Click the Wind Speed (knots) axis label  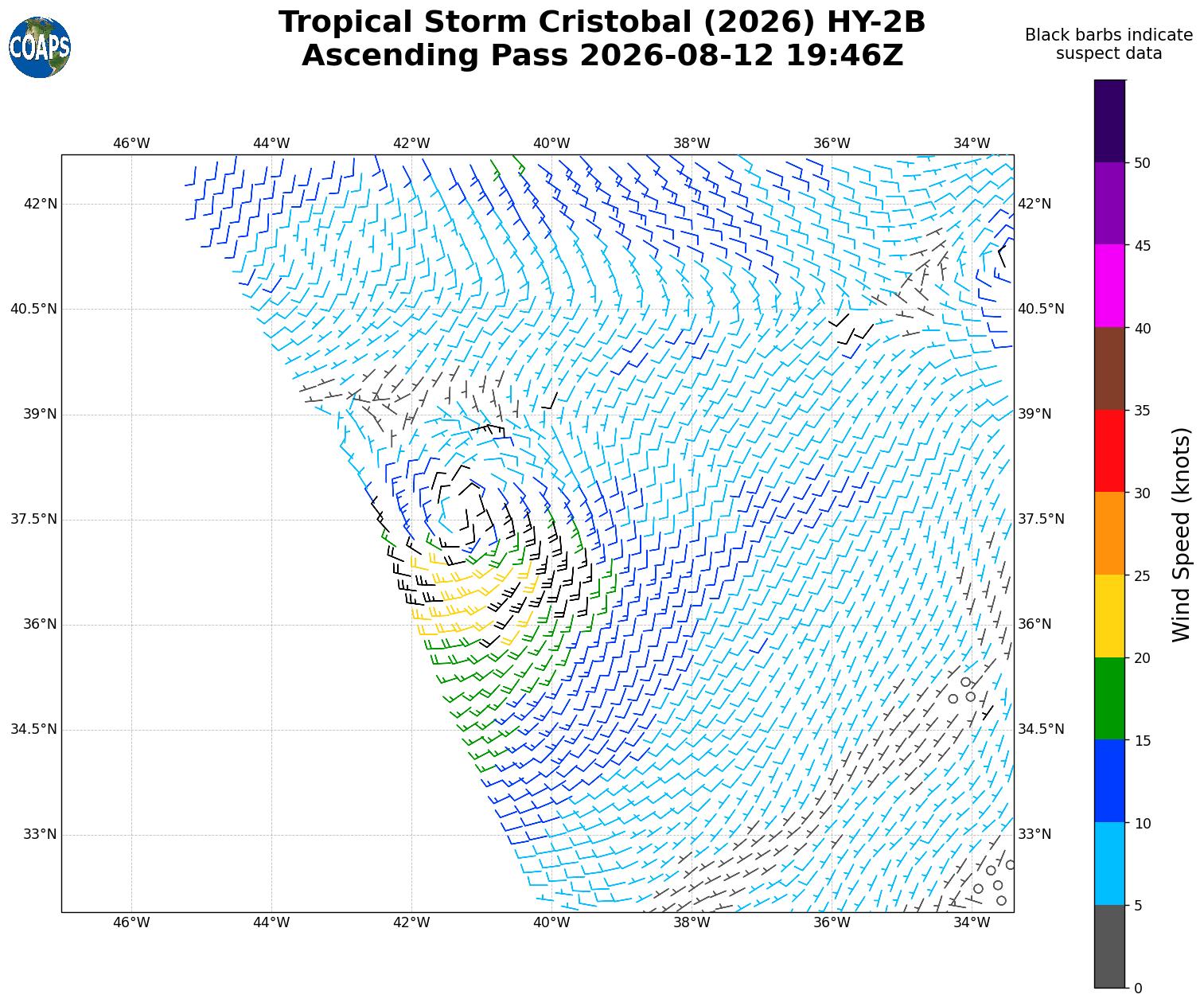pyautogui.click(x=1182, y=534)
